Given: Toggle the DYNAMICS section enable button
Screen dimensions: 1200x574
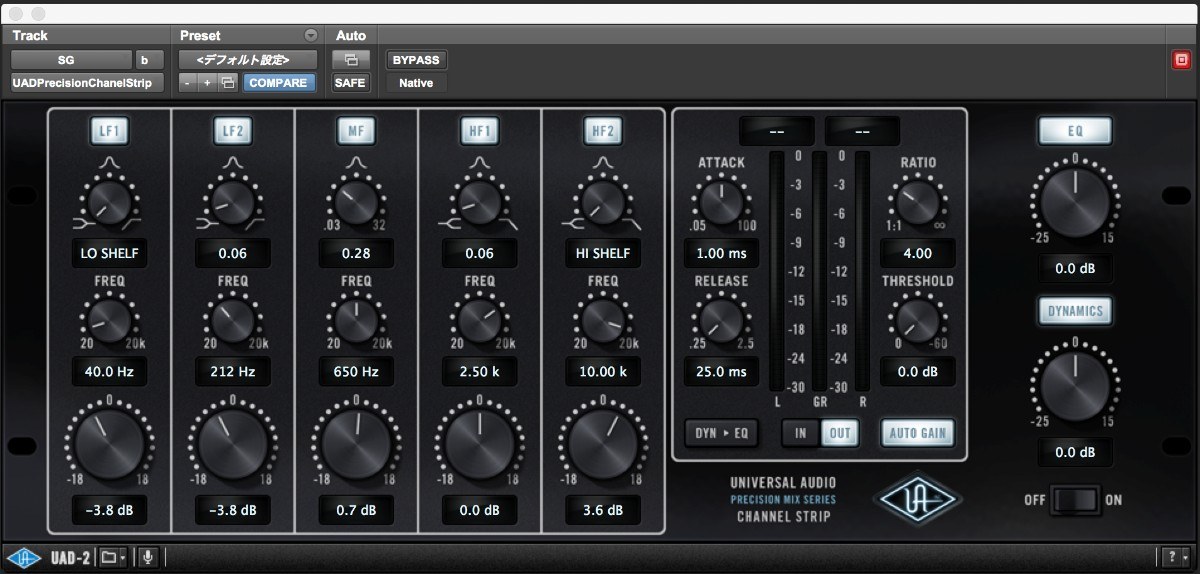Looking at the screenshot, I should click(x=1075, y=311).
